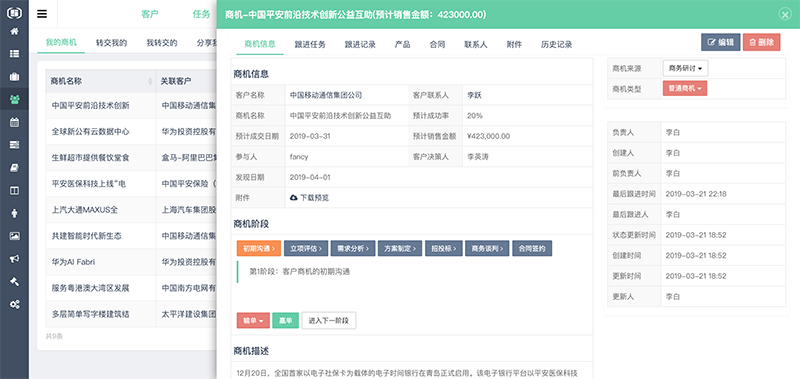This screenshot has width=800, height=379.
Task: Open the 华为AI Fabri row
Action: [x=73, y=262]
